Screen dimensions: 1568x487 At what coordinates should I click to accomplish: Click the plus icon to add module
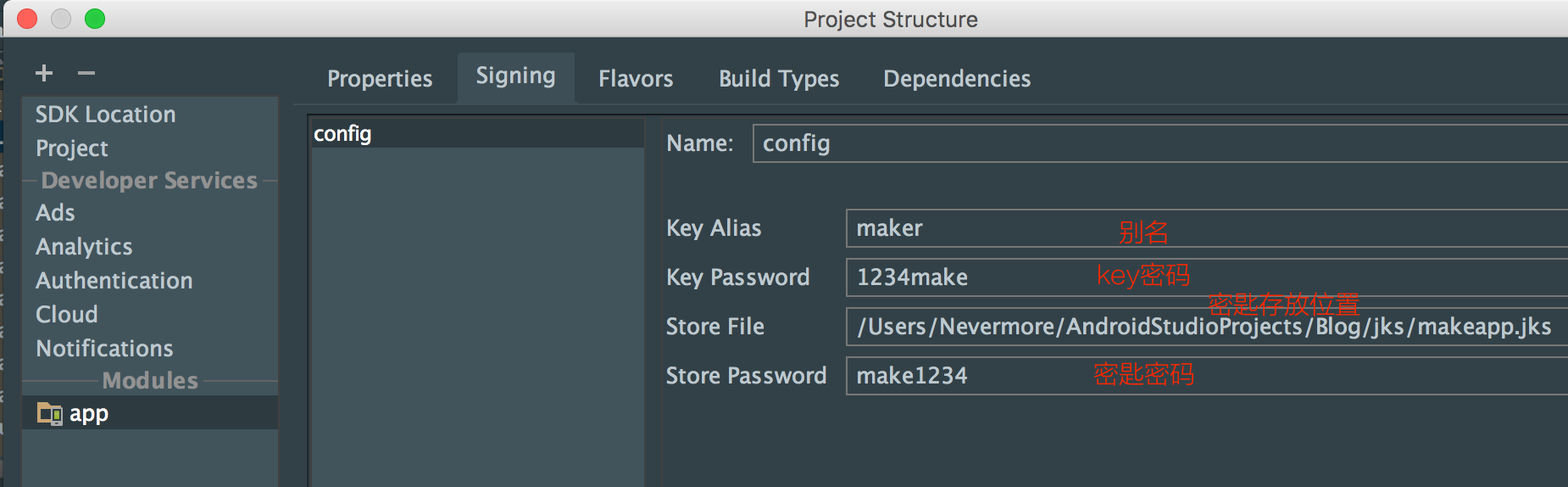click(44, 73)
